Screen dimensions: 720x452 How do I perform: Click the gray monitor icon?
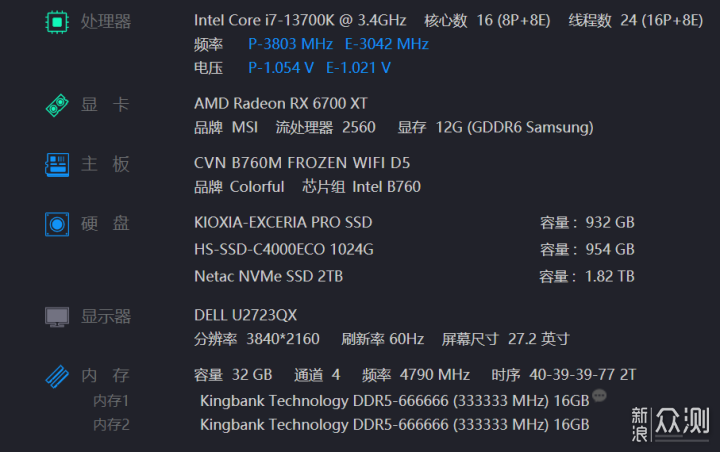(x=57, y=317)
